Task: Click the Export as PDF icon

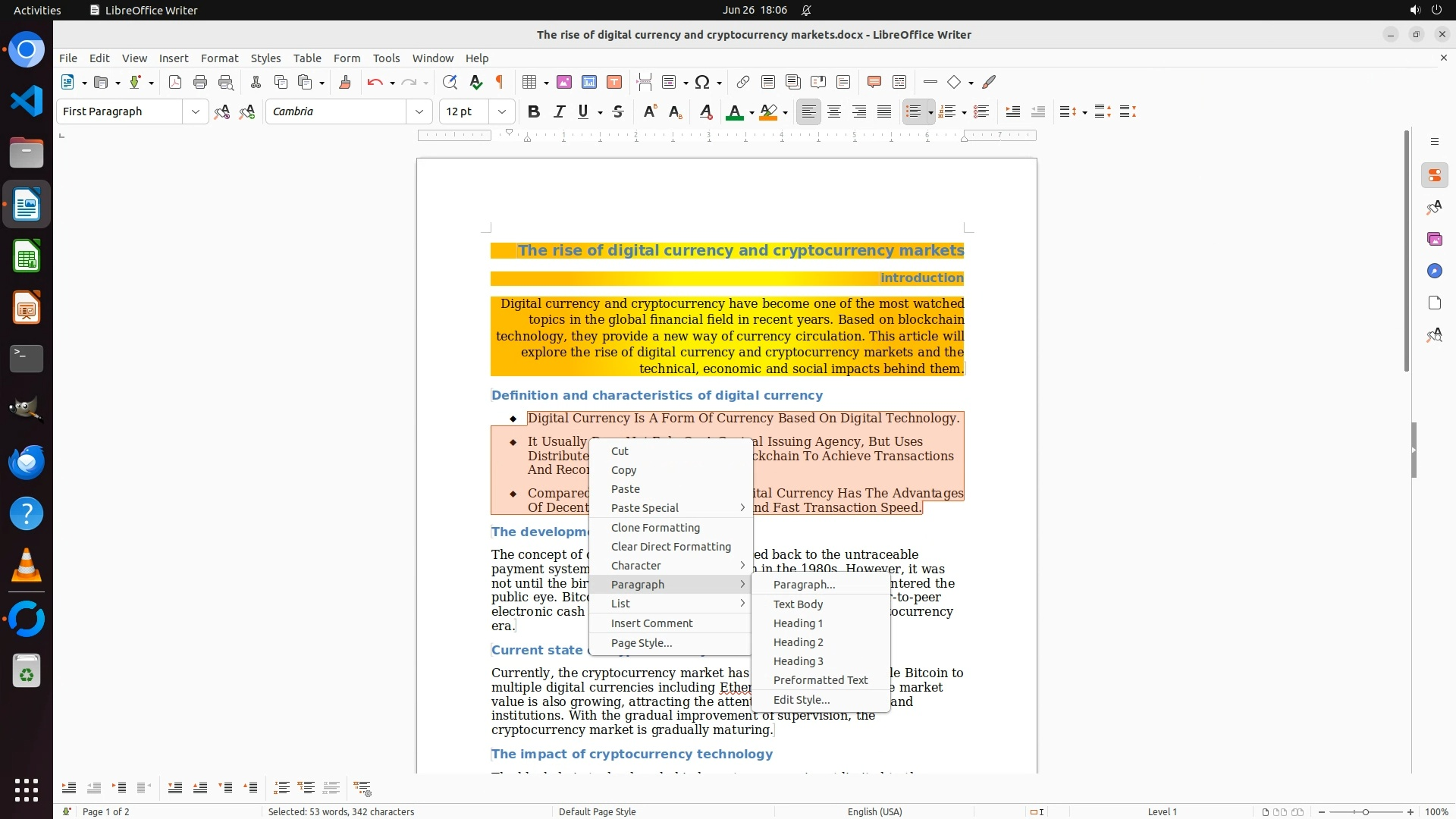Action: point(175,82)
